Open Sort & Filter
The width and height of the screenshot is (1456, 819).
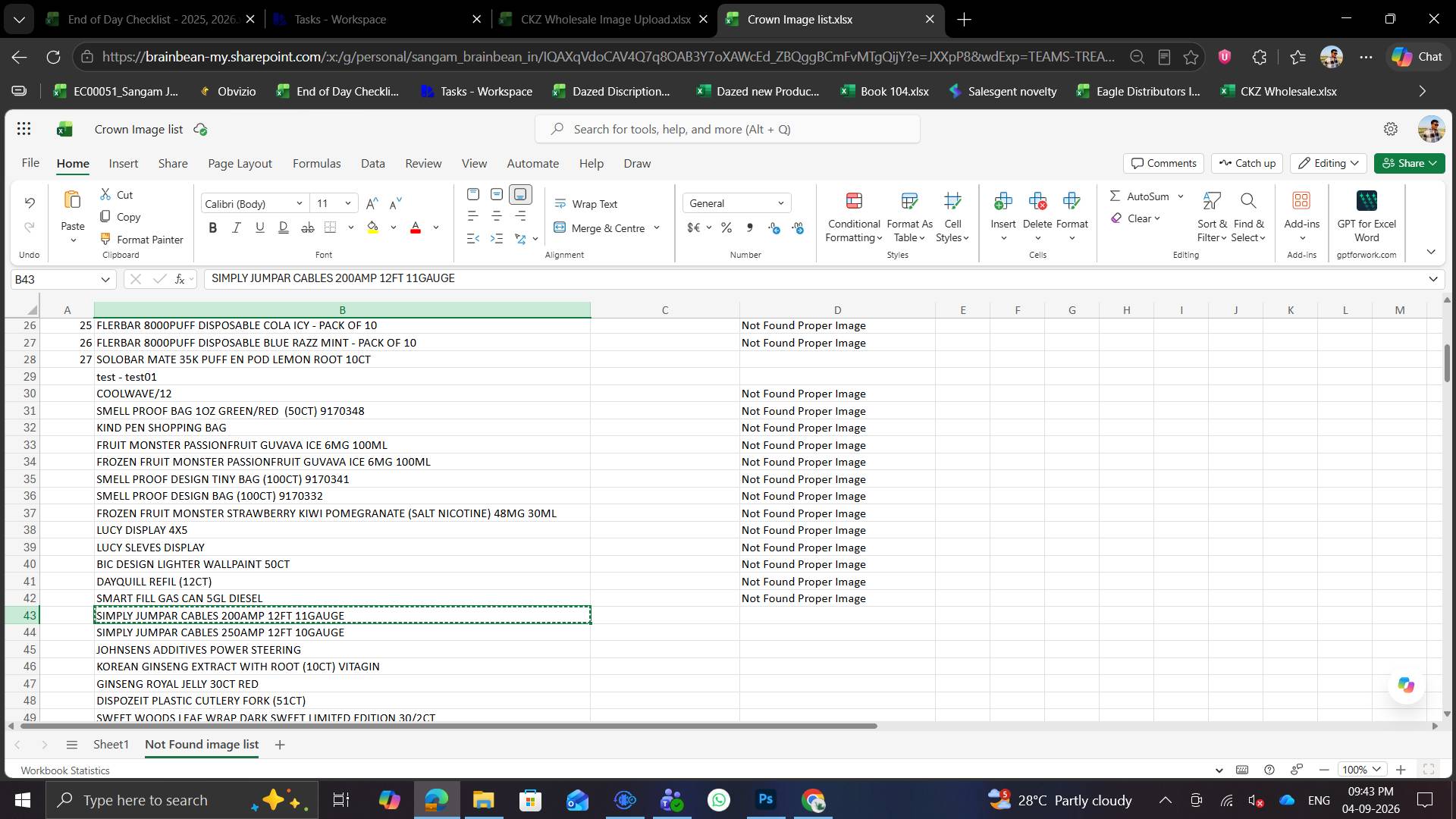click(x=1212, y=217)
